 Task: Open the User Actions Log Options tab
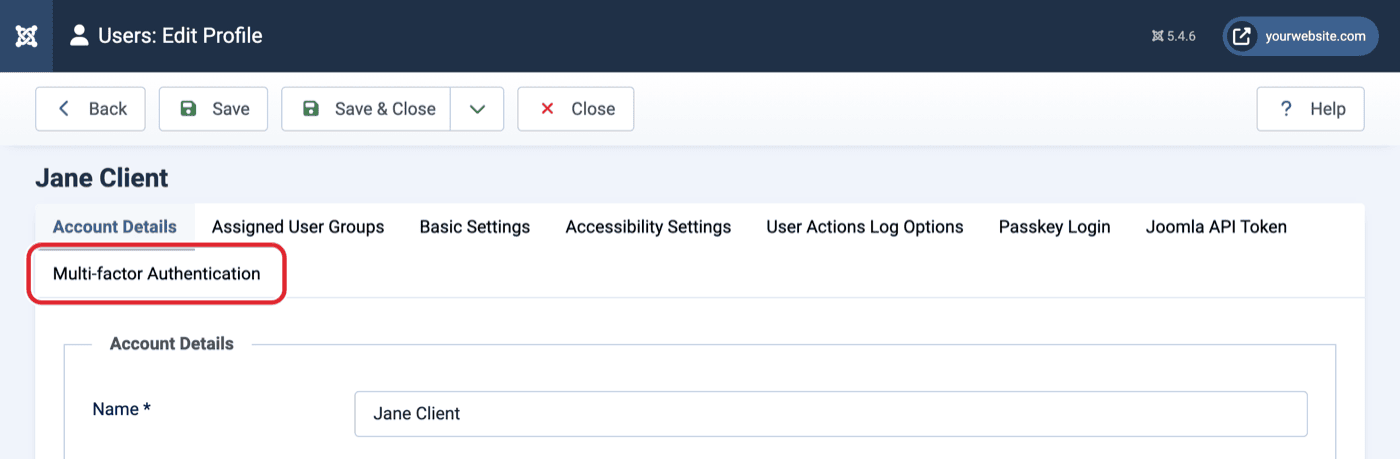tap(865, 227)
